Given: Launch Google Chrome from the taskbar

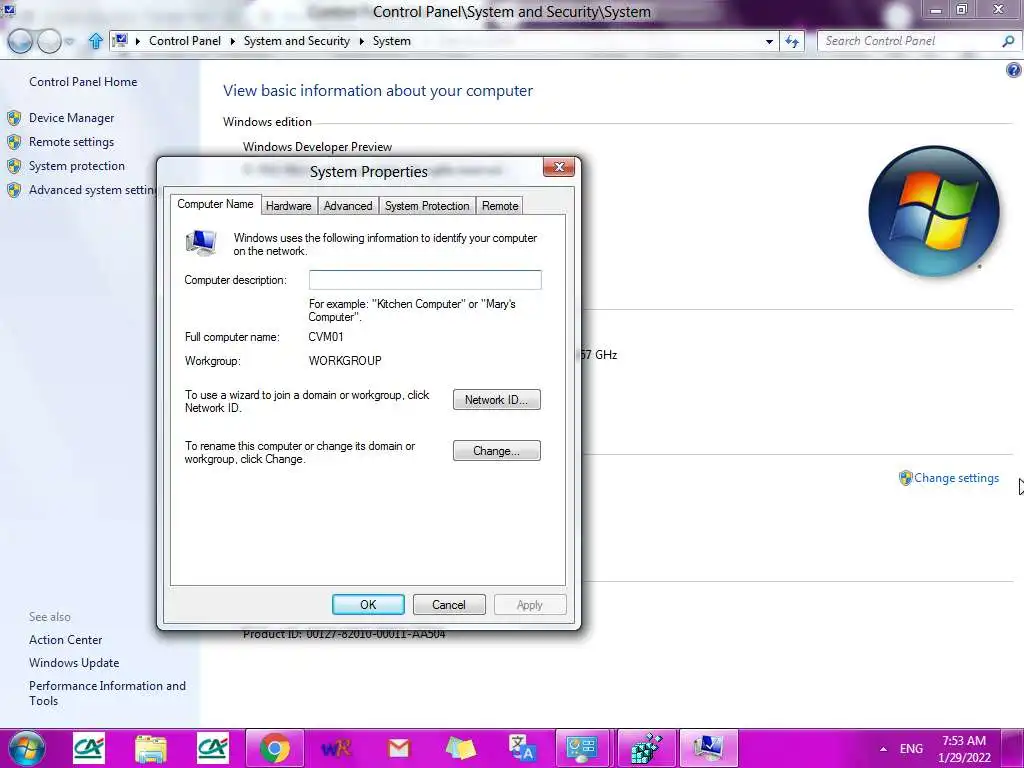Looking at the screenshot, I should point(275,748).
